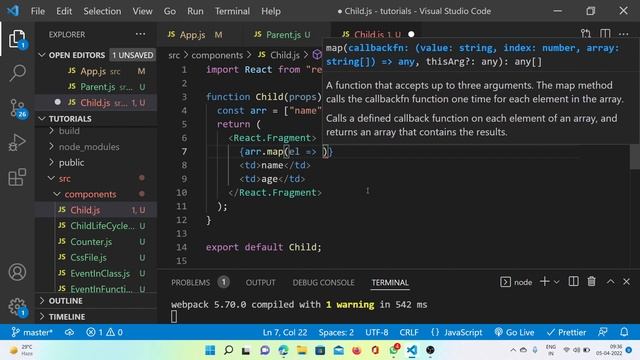The height and width of the screenshot is (360, 640).
Task: Kill terminal with trash icon
Action: (591, 282)
